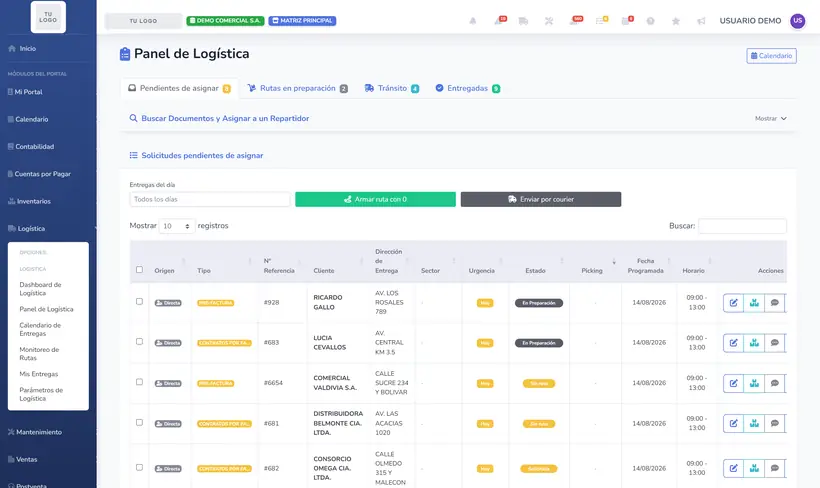This screenshot has width=820, height=488.
Task: Click the tools wrench icon in top bar
Action: pyautogui.click(x=549, y=21)
